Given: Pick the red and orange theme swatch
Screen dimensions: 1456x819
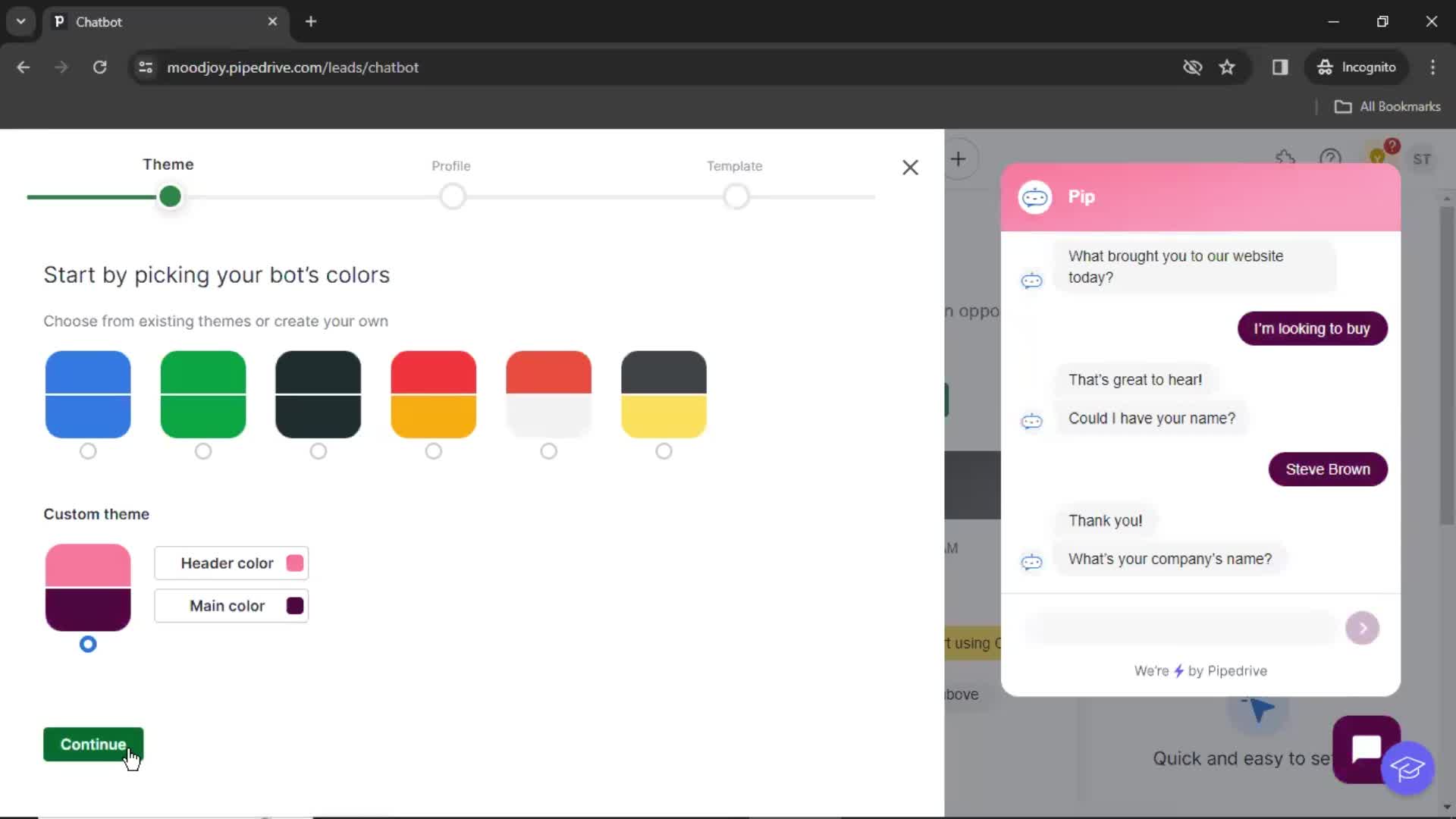Looking at the screenshot, I should [434, 394].
